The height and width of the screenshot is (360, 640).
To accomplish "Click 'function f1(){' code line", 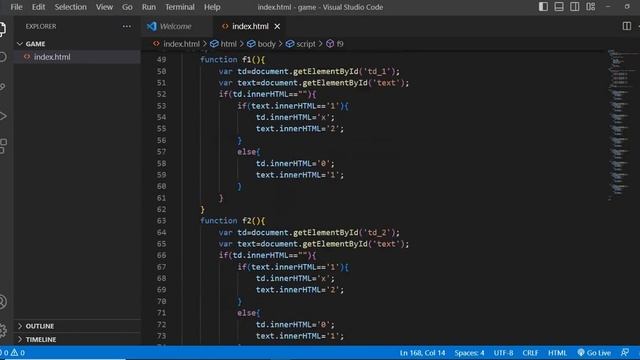I will click(x=233, y=60).
